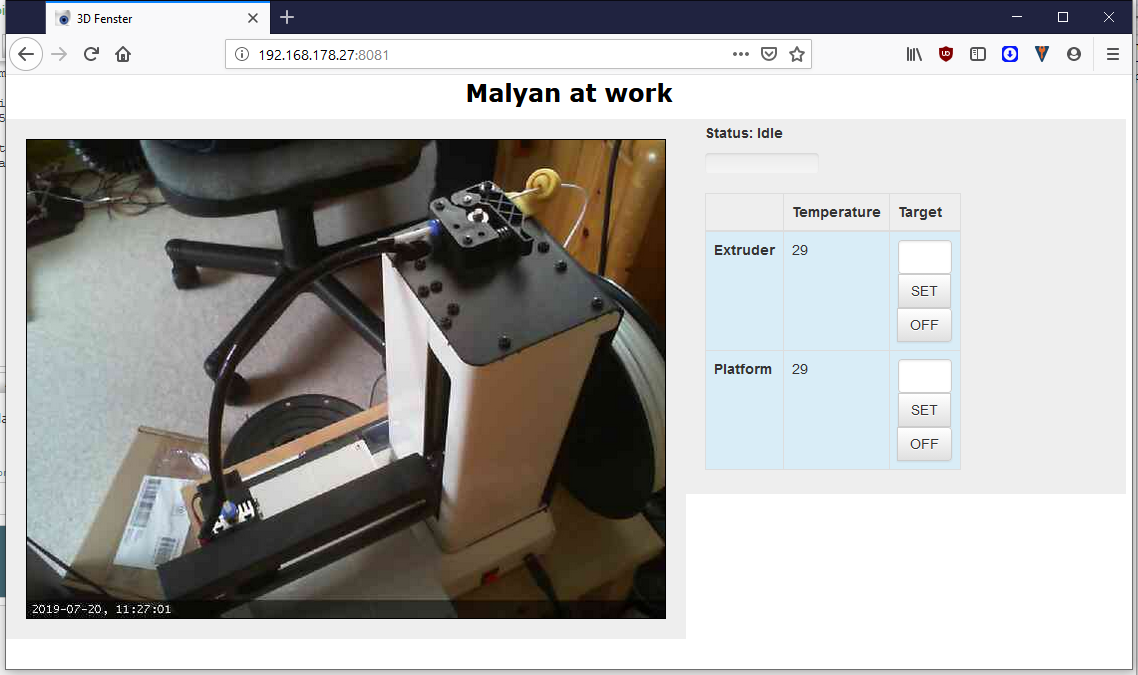Toggle the sidebar view icon
Image resolution: width=1138 pixels, height=675 pixels.
pos(978,54)
